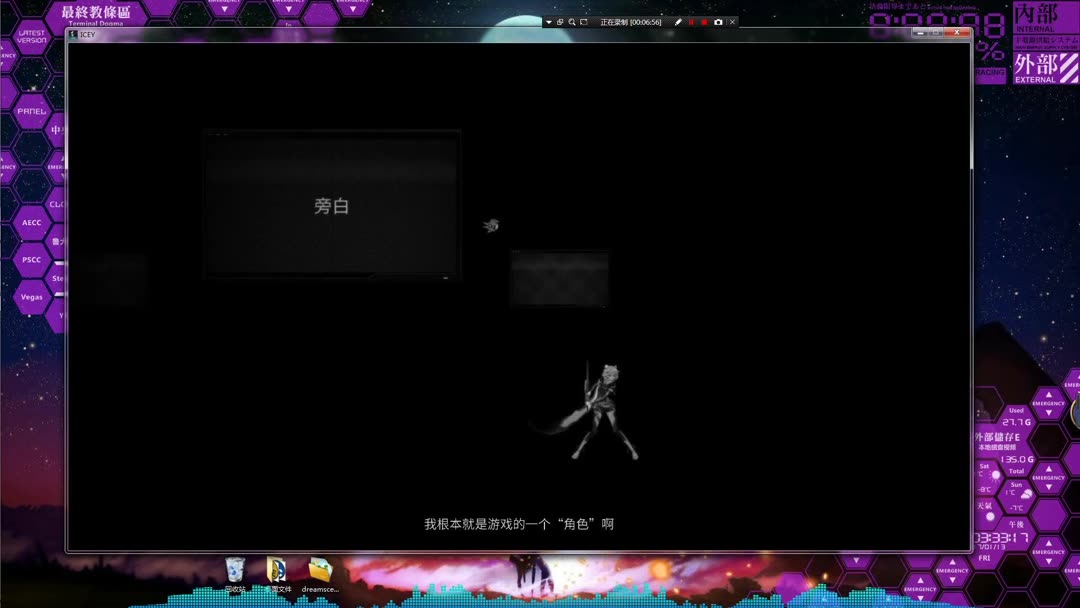The width and height of the screenshot is (1080, 608).
Task: Toggle the layered-windows icon on the recording toolbar
Action: [x=560, y=22]
